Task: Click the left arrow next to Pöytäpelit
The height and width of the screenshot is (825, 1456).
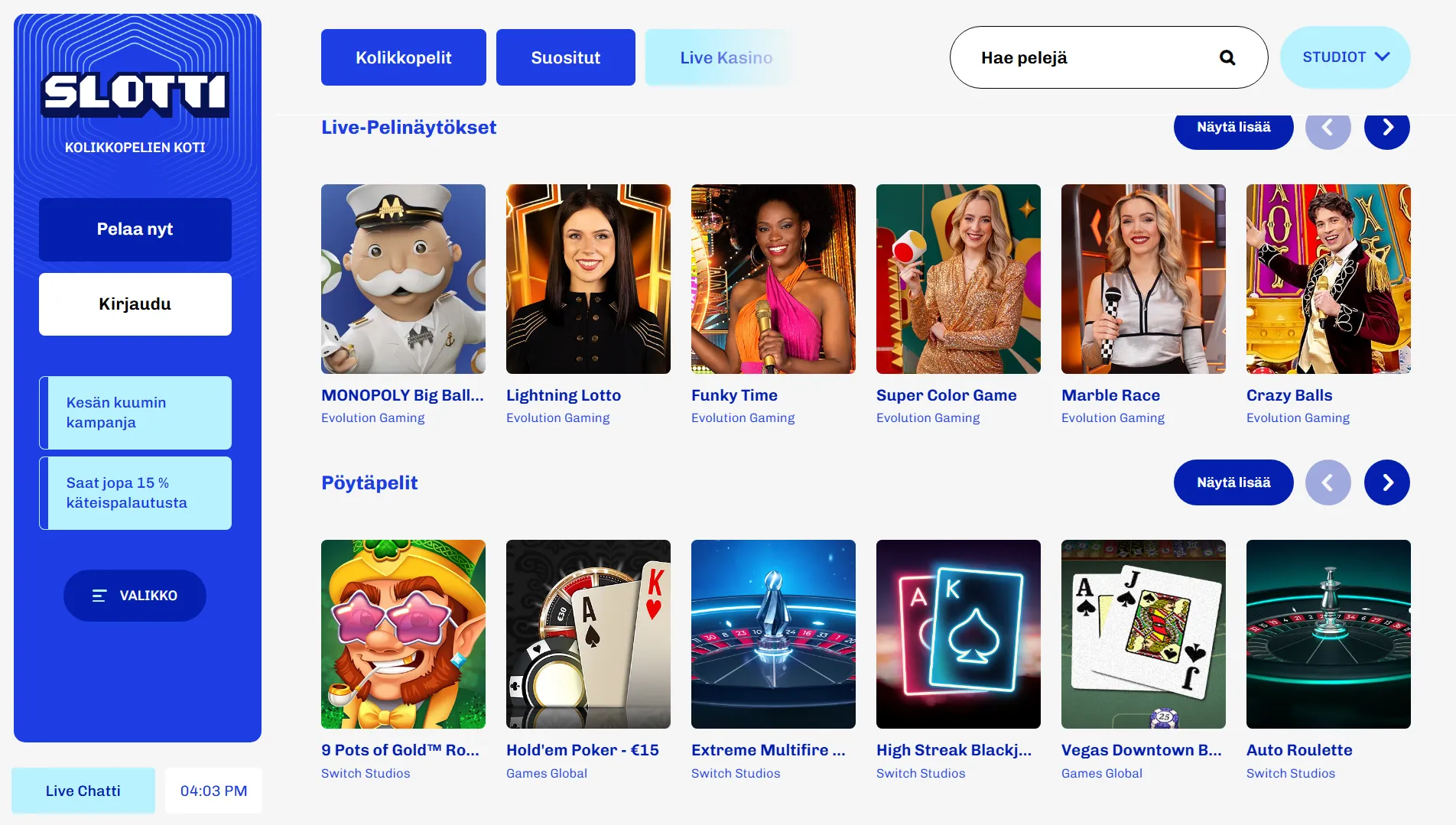Action: click(1328, 482)
